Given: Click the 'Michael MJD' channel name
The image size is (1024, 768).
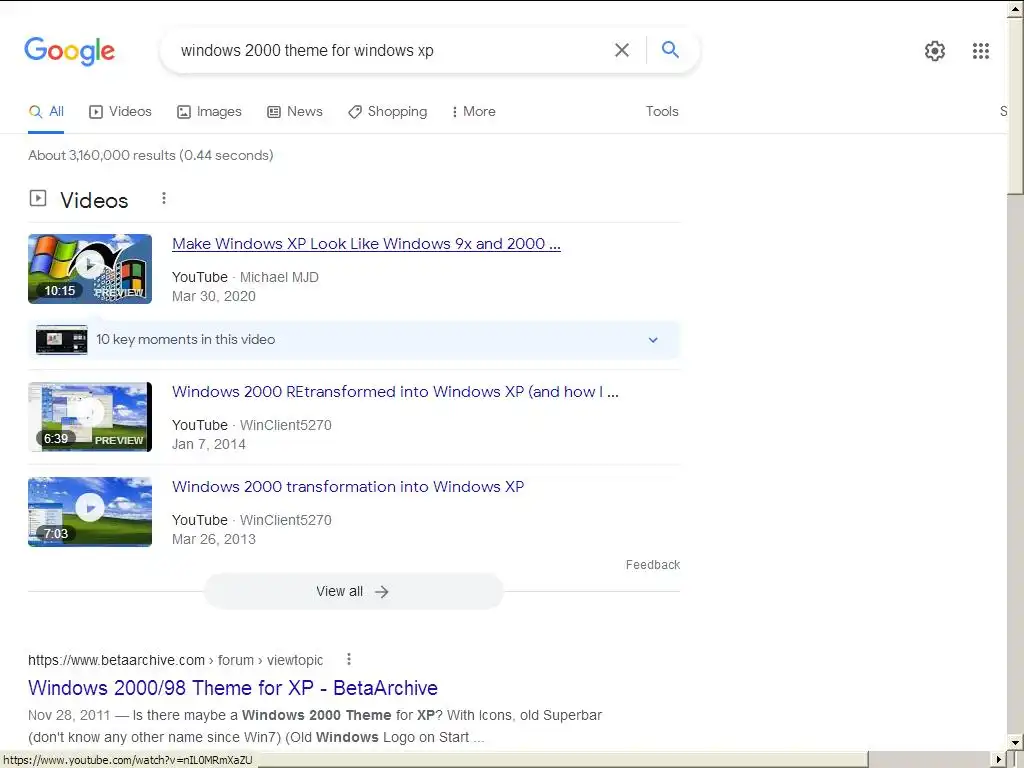Looking at the screenshot, I should point(279,278).
